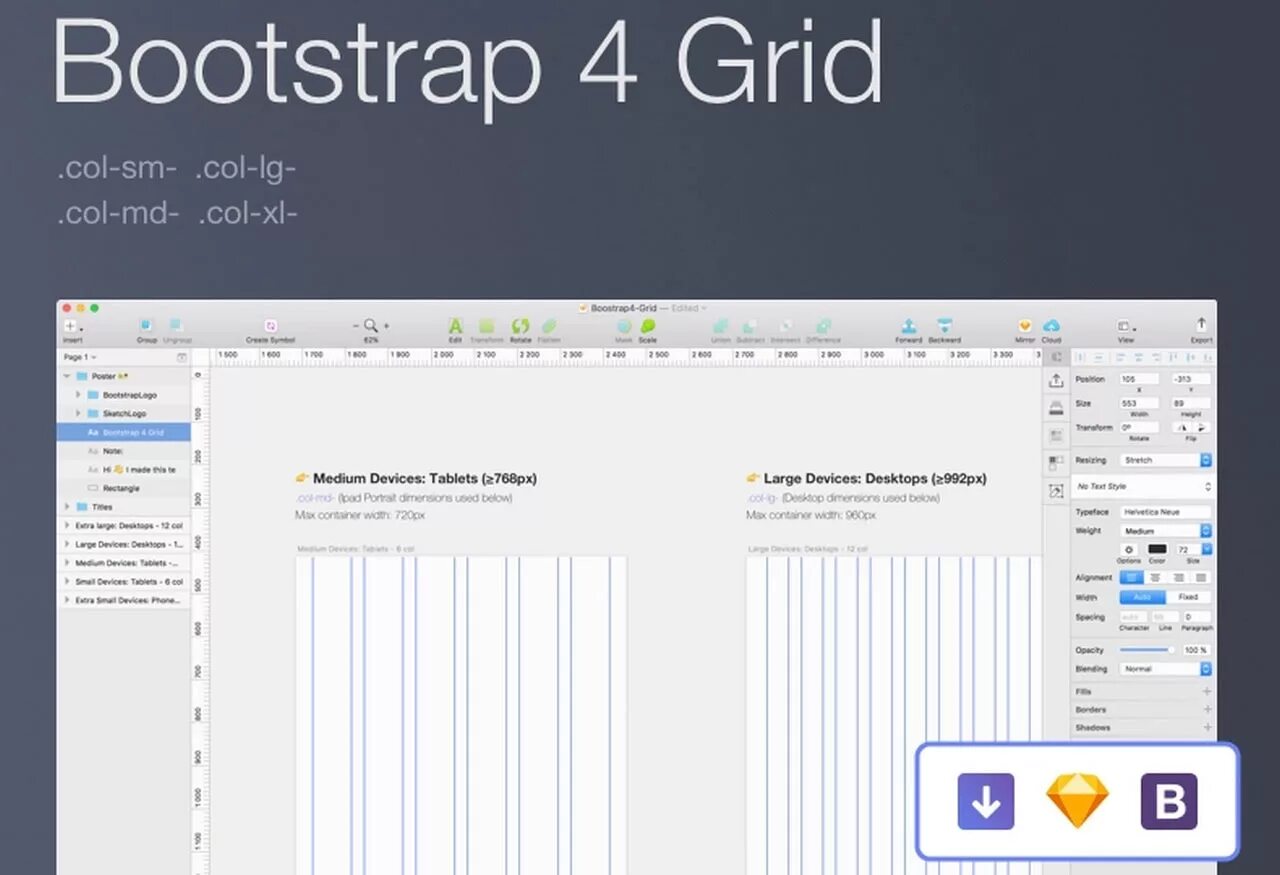Click the Flatten toolbar icon

(549, 326)
